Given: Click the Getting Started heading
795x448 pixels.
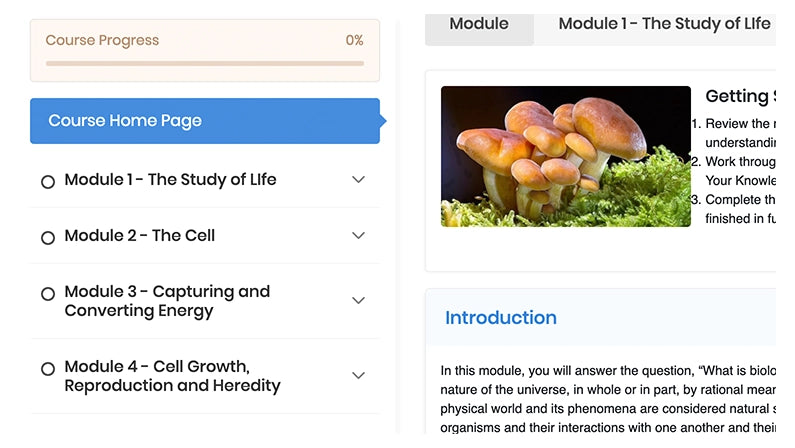Looking at the screenshot, I should 740,97.
